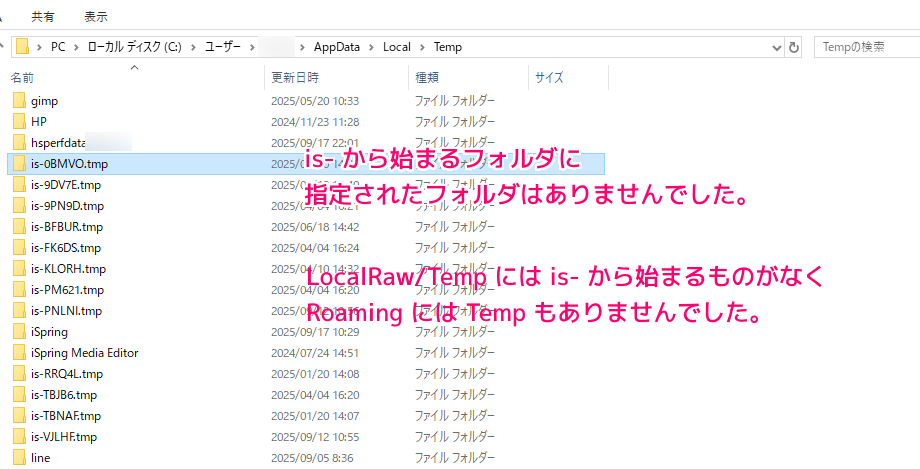Select the is-9PN9D.tmp folder icon
The image size is (920, 469).
tap(19, 206)
